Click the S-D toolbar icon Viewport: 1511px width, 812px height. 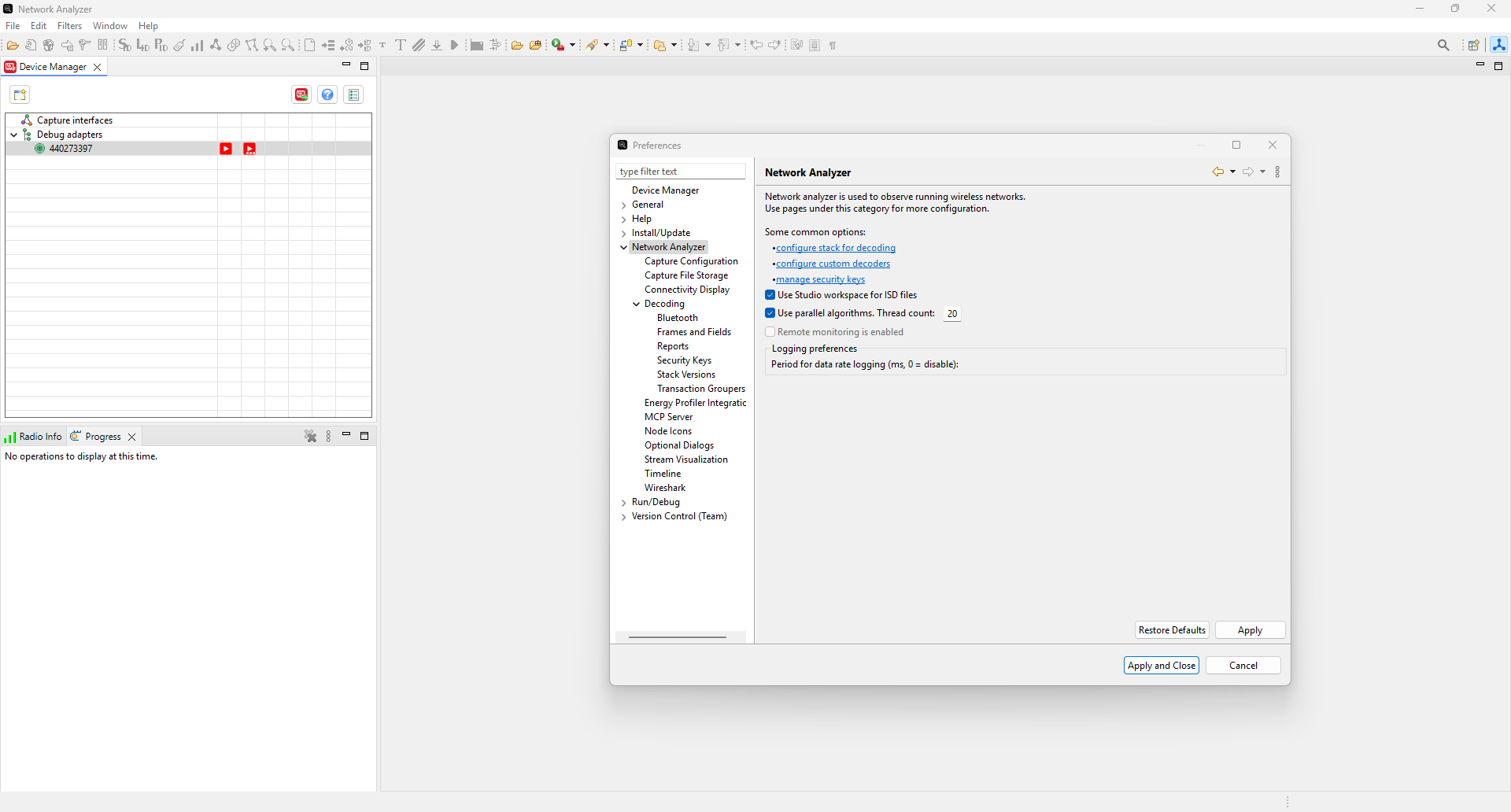pyautogui.click(x=124, y=45)
